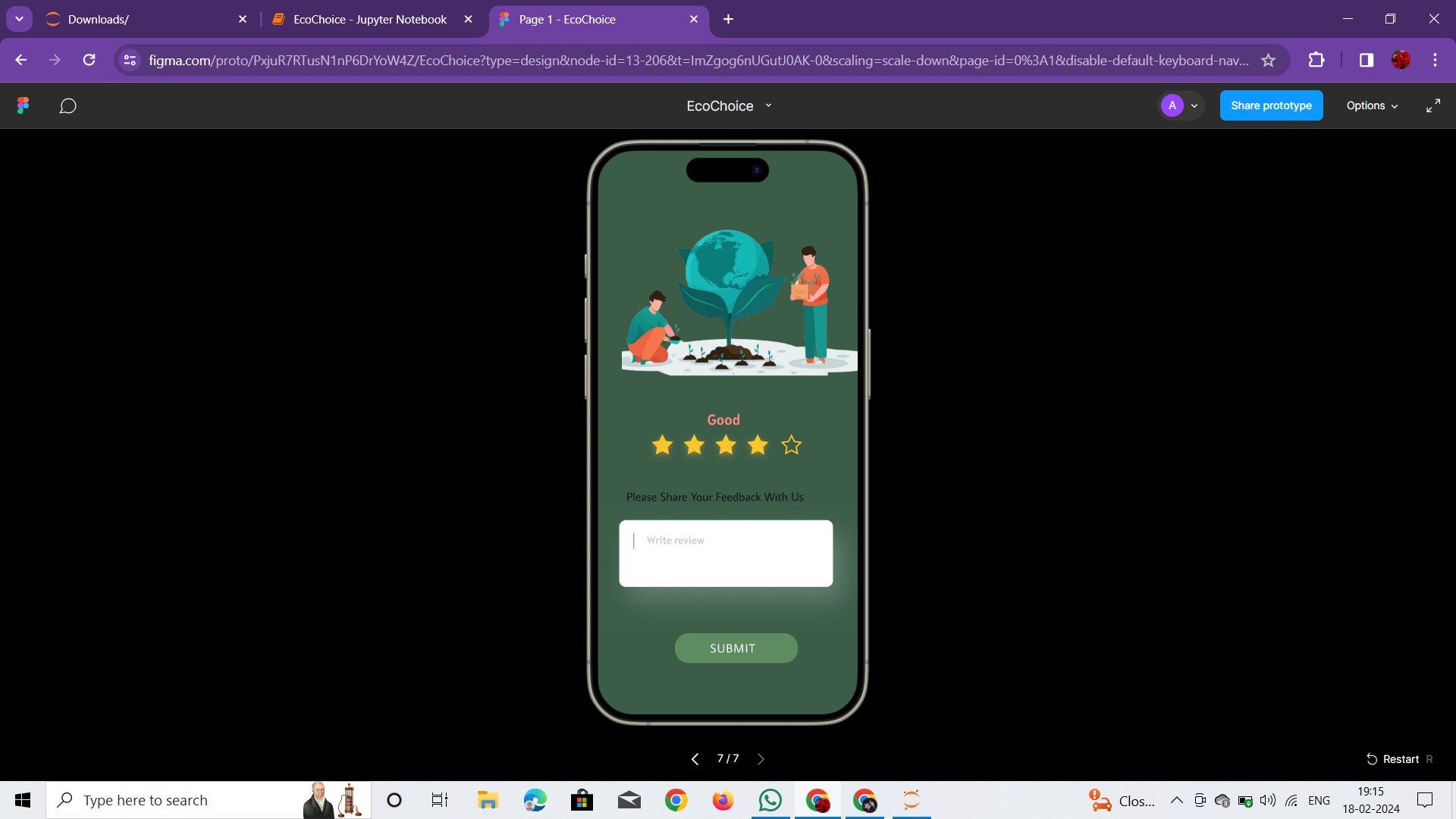Click the Restart prototype icon
Image resolution: width=1456 pixels, height=819 pixels.
pos(1372,759)
